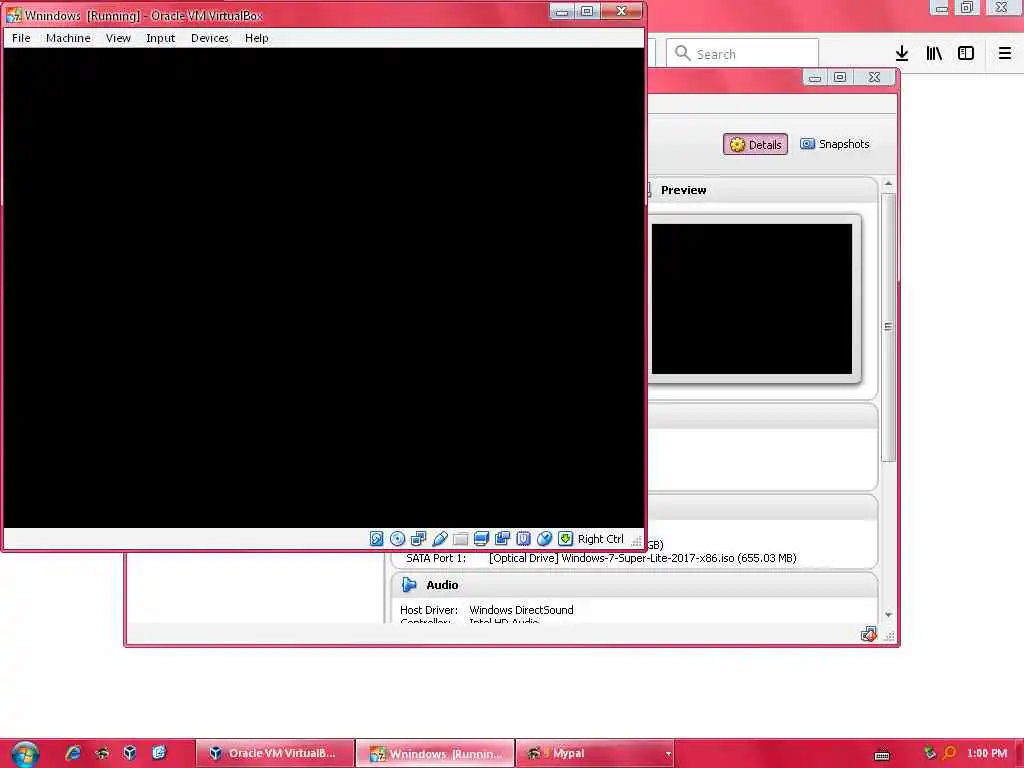The image size is (1024, 768).
Task: Click the VM window title bar VirtualBox icon
Action: point(14,14)
